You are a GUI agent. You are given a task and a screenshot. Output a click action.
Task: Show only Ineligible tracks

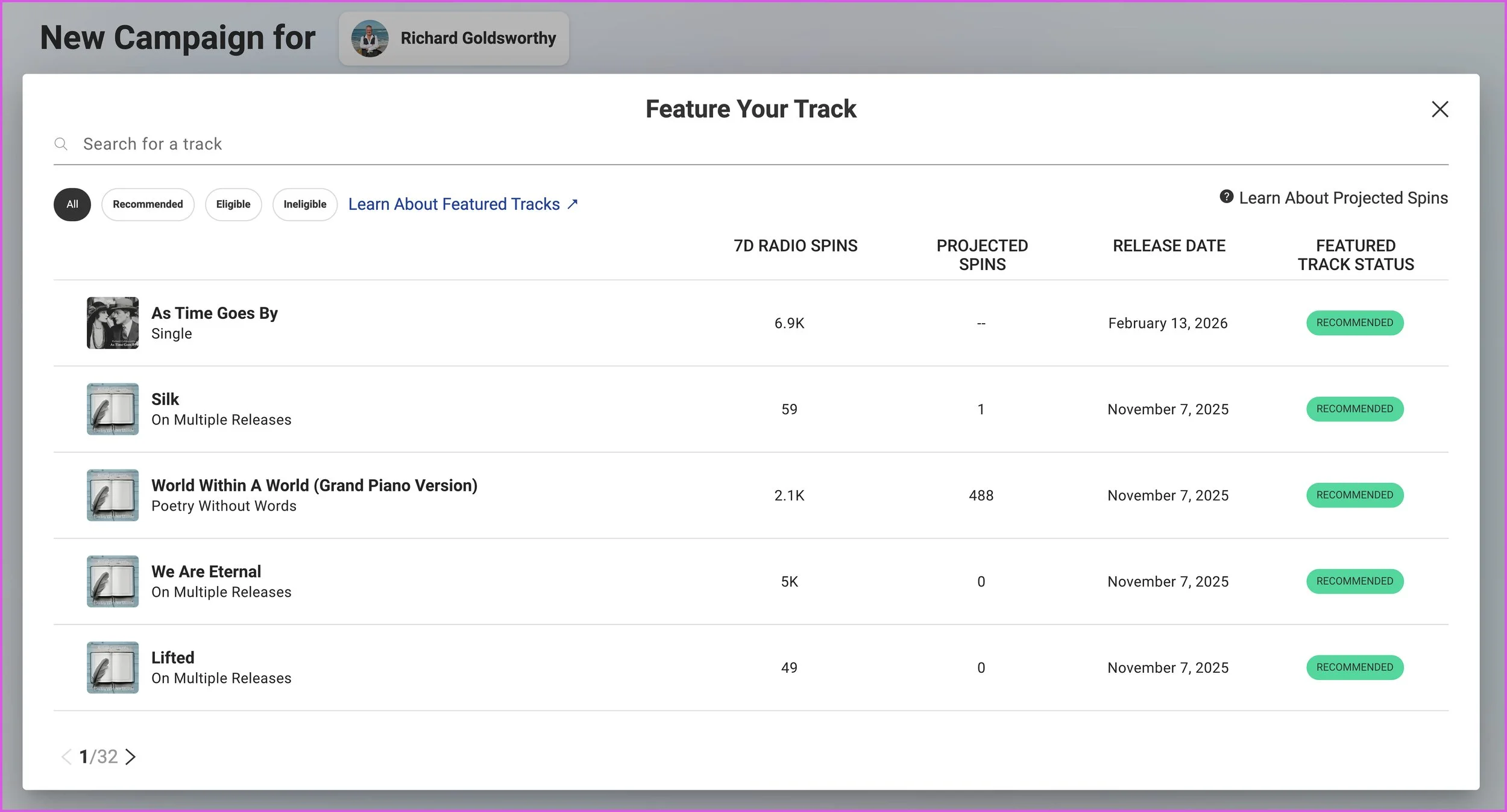tap(305, 204)
